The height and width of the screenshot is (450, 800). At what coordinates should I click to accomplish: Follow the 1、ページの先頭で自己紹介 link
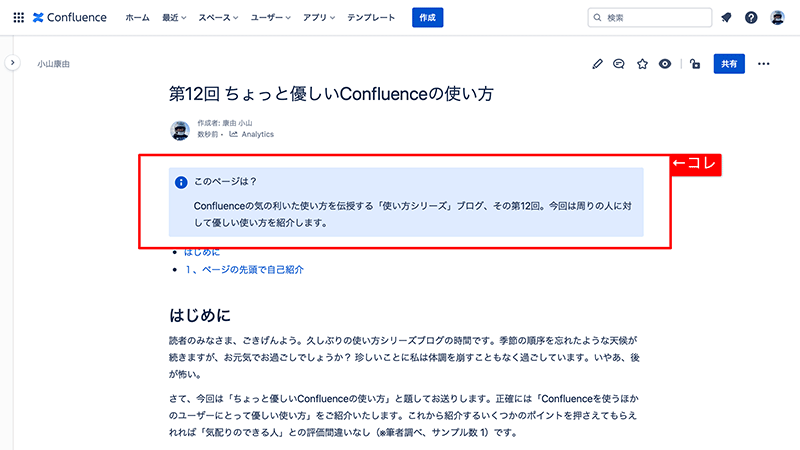tap(244, 269)
